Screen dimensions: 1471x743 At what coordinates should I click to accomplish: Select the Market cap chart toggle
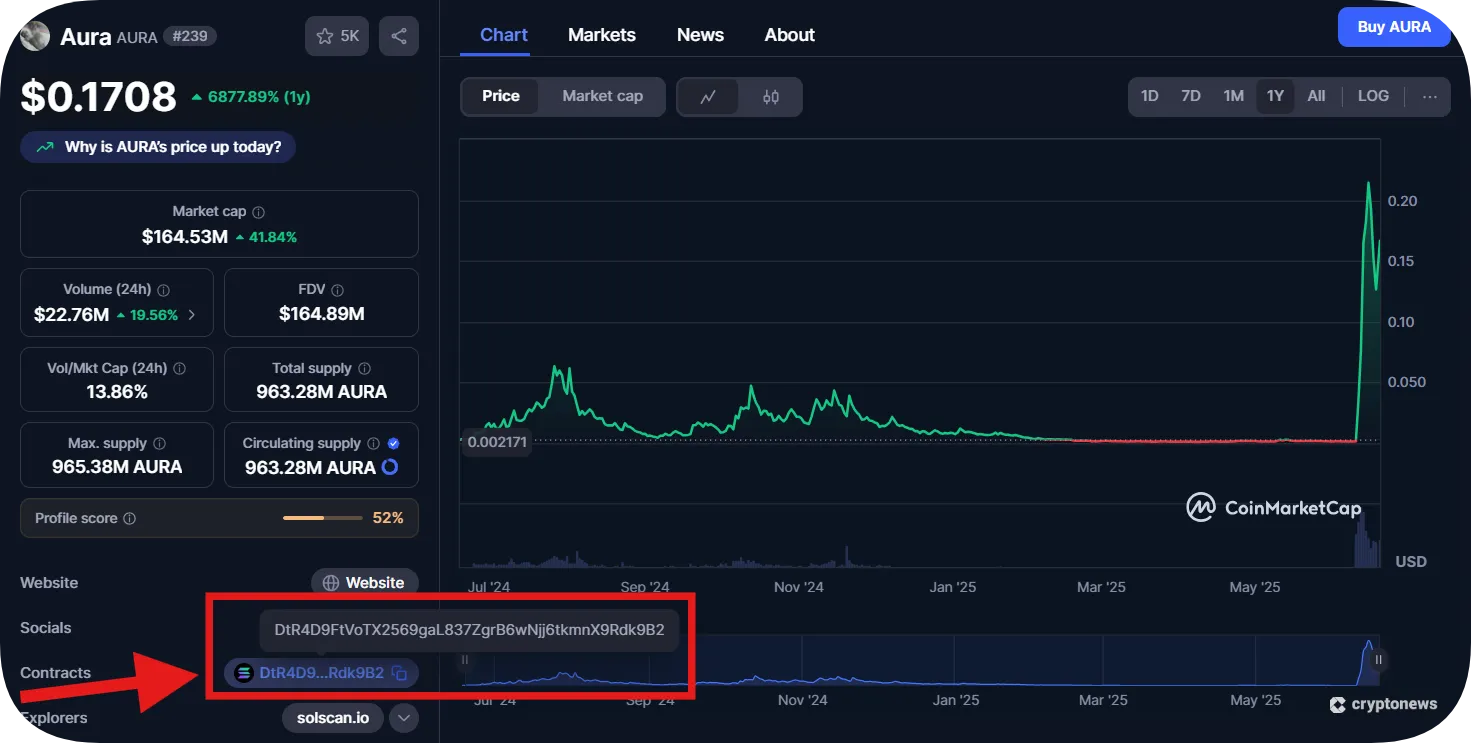pyautogui.click(x=602, y=96)
